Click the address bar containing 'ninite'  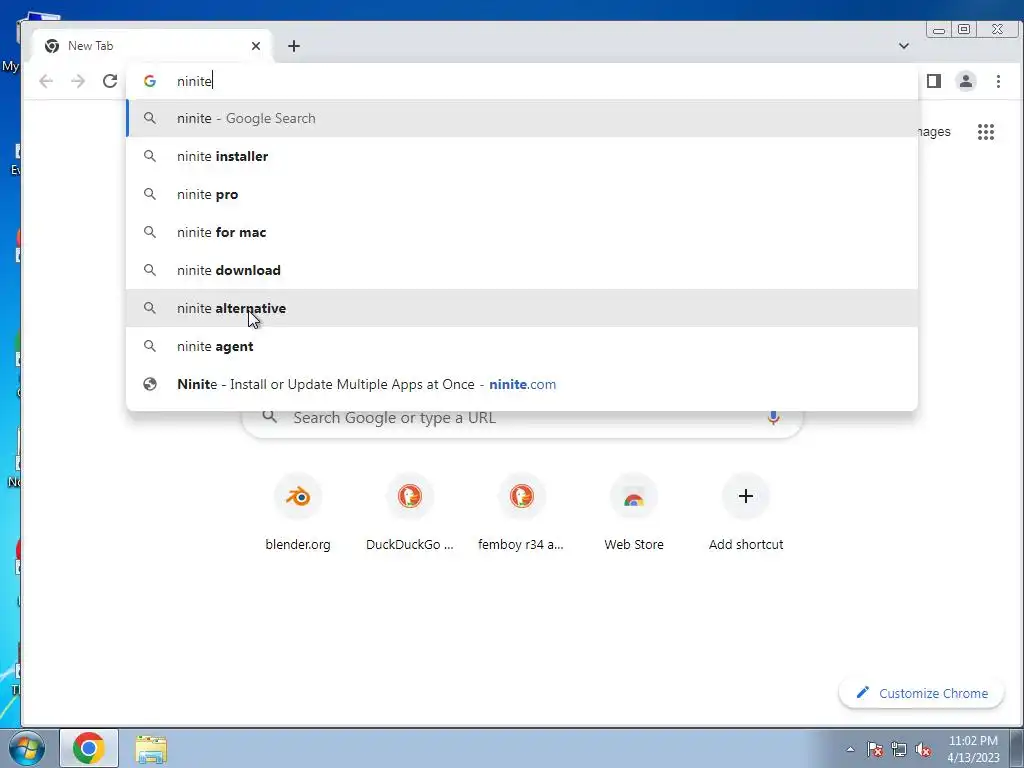pyautogui.click(x=522, y=81)
